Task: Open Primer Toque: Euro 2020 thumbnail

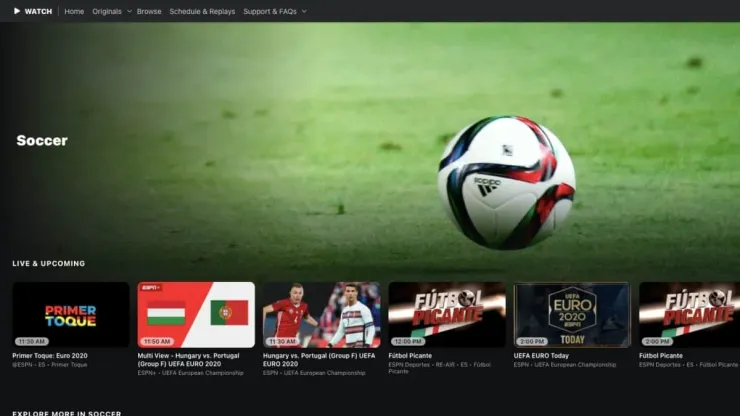Action: pos(70,314)
